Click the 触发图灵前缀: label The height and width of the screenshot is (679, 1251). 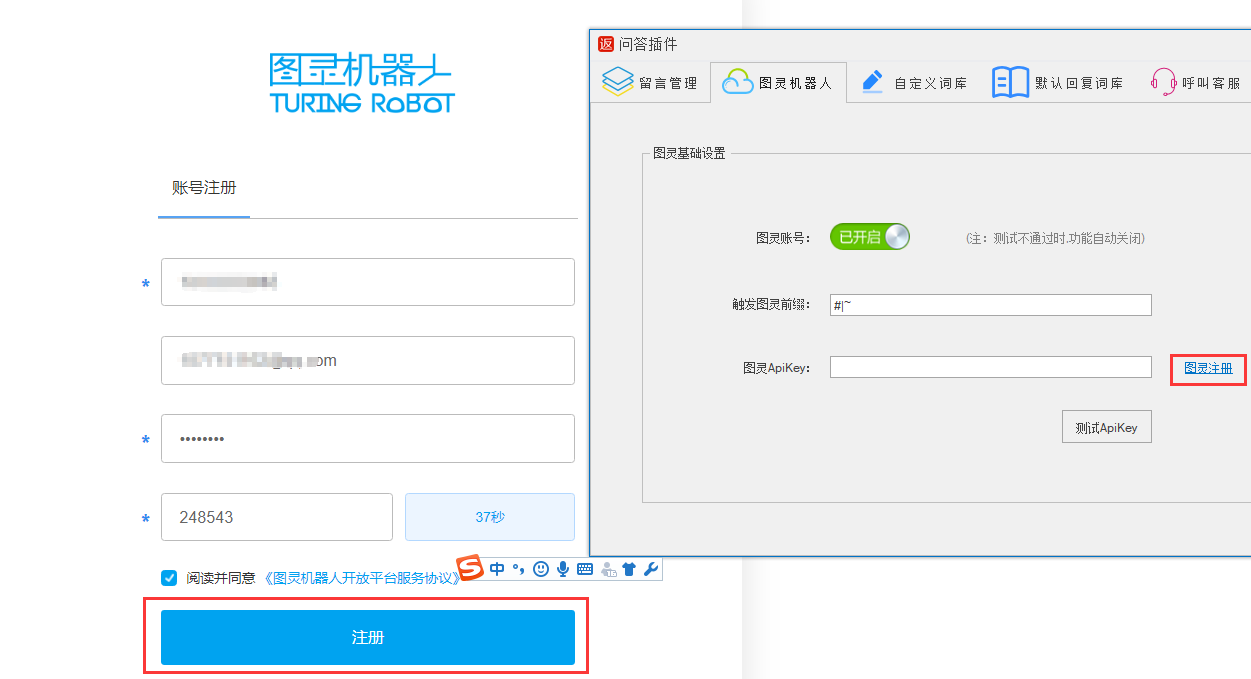coord(771,305)
